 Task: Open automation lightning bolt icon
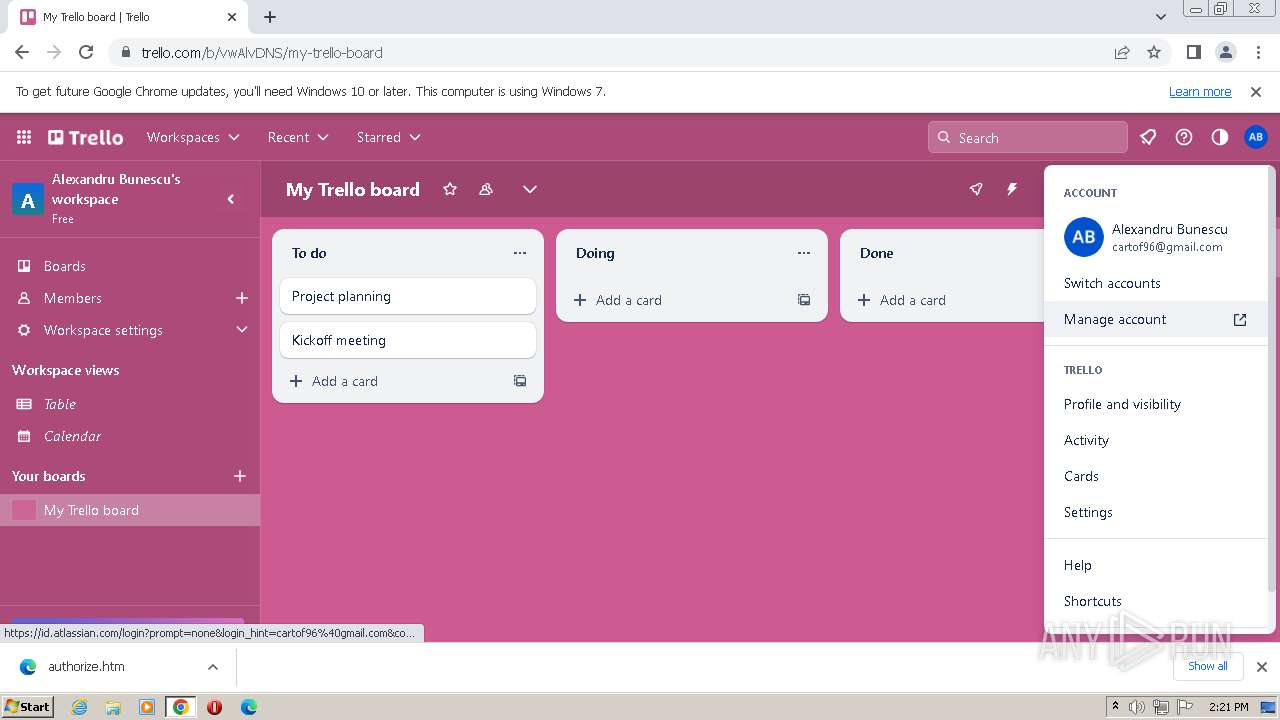pos(1012,189)
